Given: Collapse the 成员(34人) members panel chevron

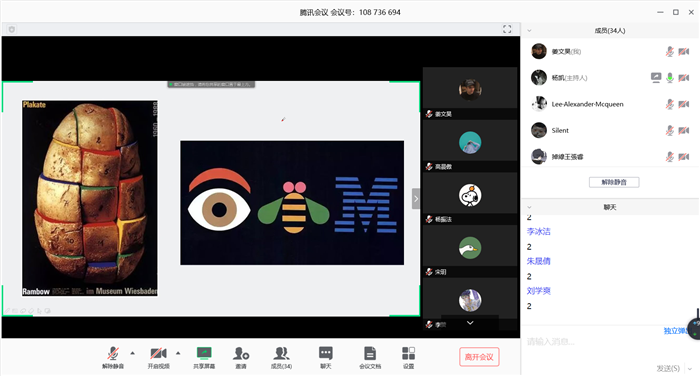Looking at the screenshot, I should click(529, 30).
